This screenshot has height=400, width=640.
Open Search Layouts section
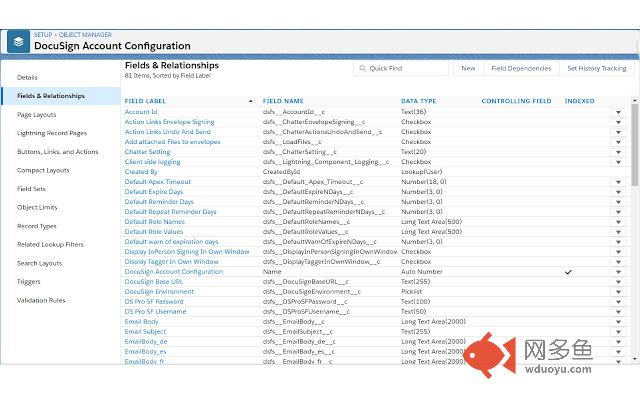click(40, 263)
